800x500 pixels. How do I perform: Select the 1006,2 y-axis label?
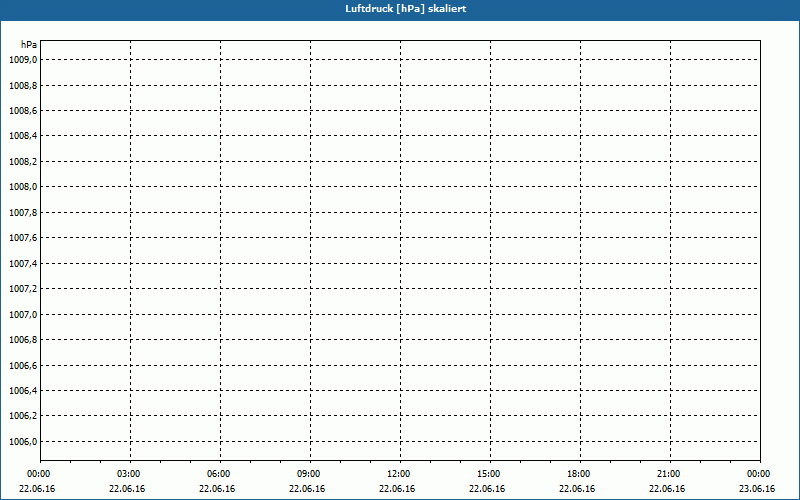click(x=23, y=416)
